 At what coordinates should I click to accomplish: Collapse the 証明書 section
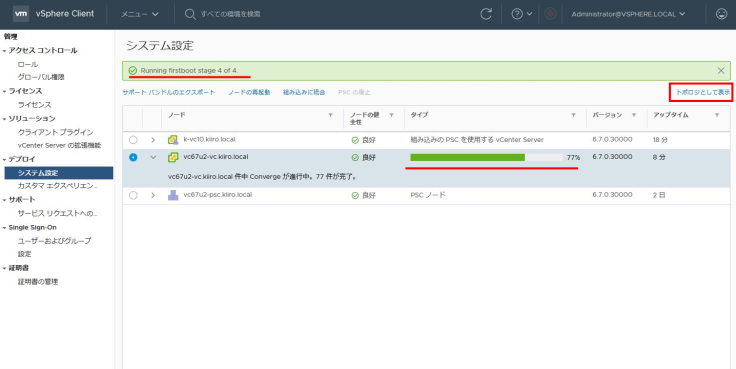point(4,268)
